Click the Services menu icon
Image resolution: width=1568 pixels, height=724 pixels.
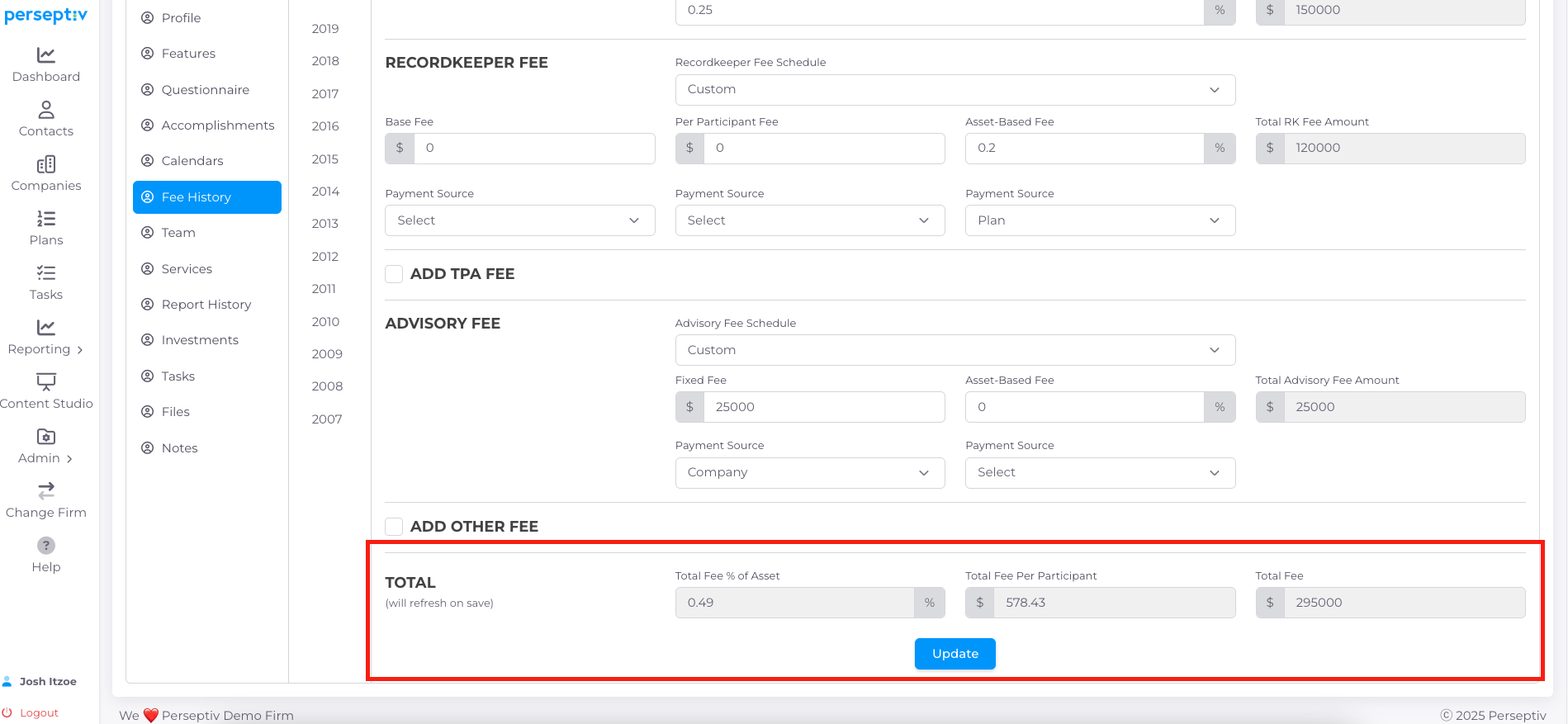[148, 268]
